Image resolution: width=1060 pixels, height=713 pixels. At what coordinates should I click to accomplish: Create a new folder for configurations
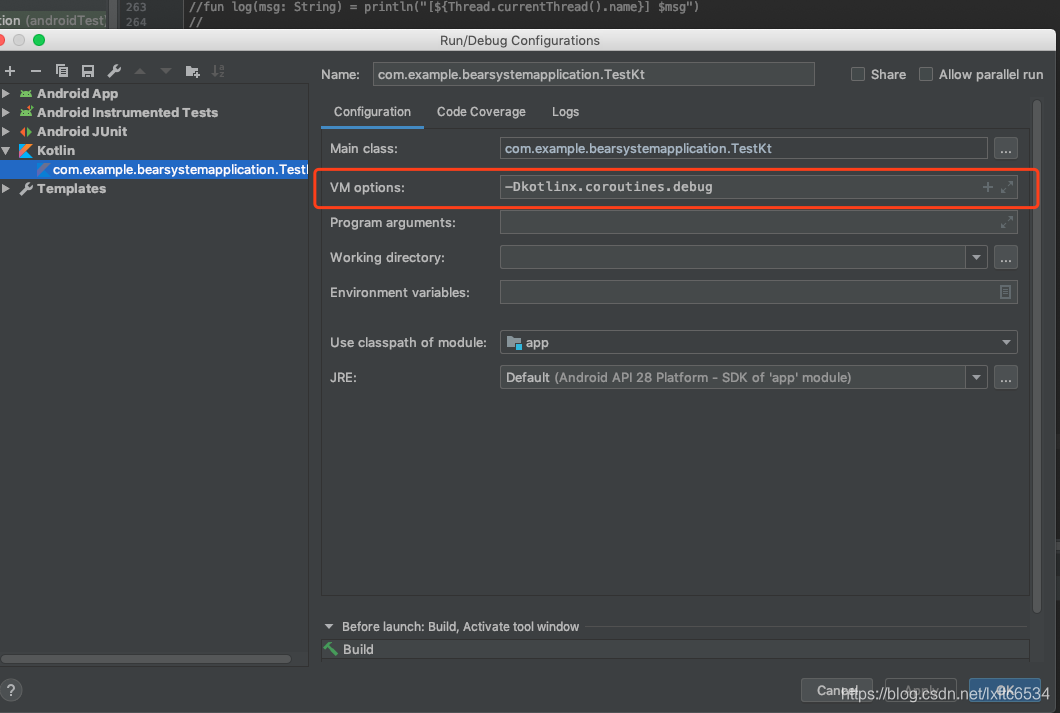tap(193, 71)
